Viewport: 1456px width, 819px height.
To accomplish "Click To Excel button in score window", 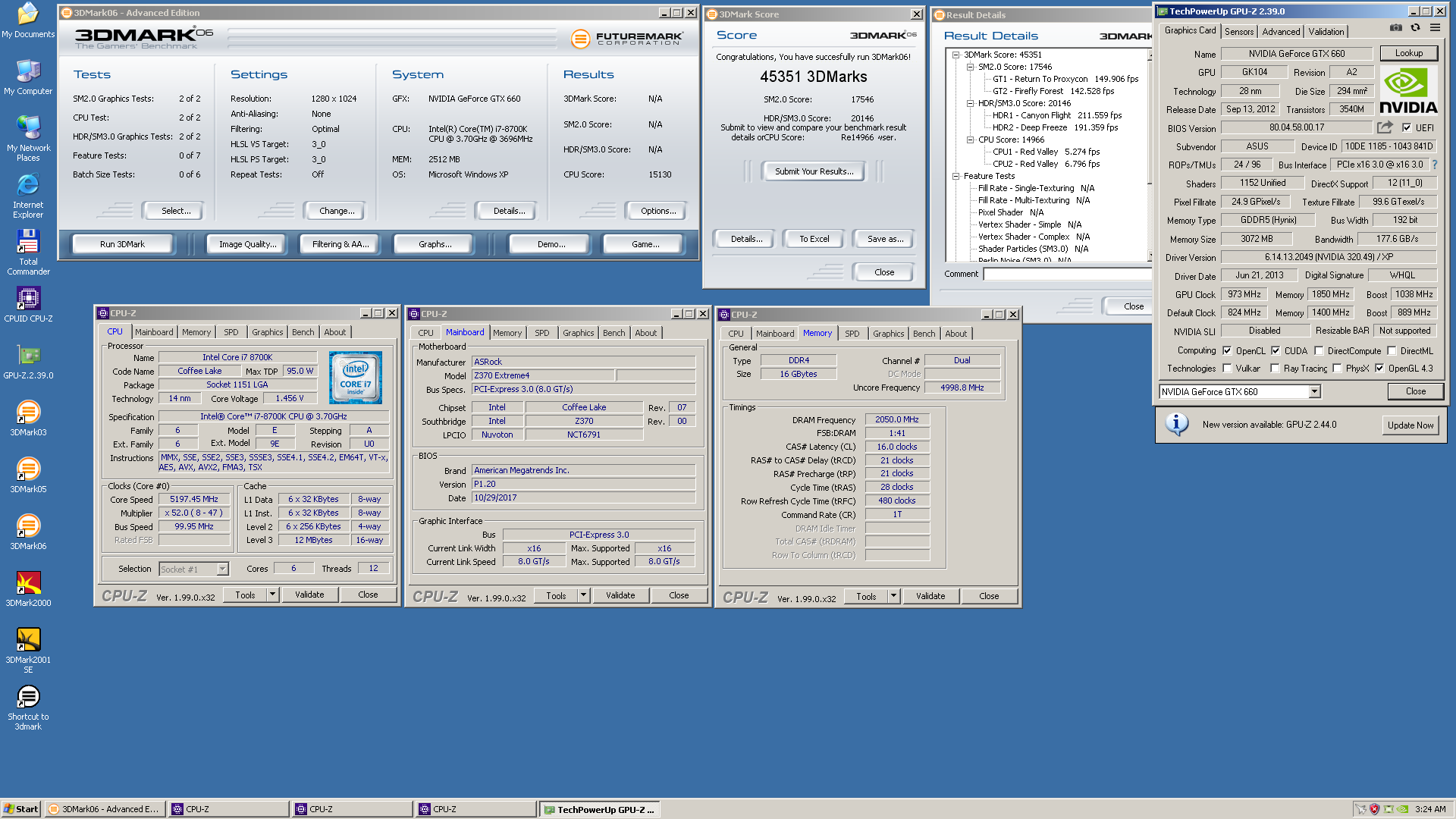I will click(x=814, y=239).
